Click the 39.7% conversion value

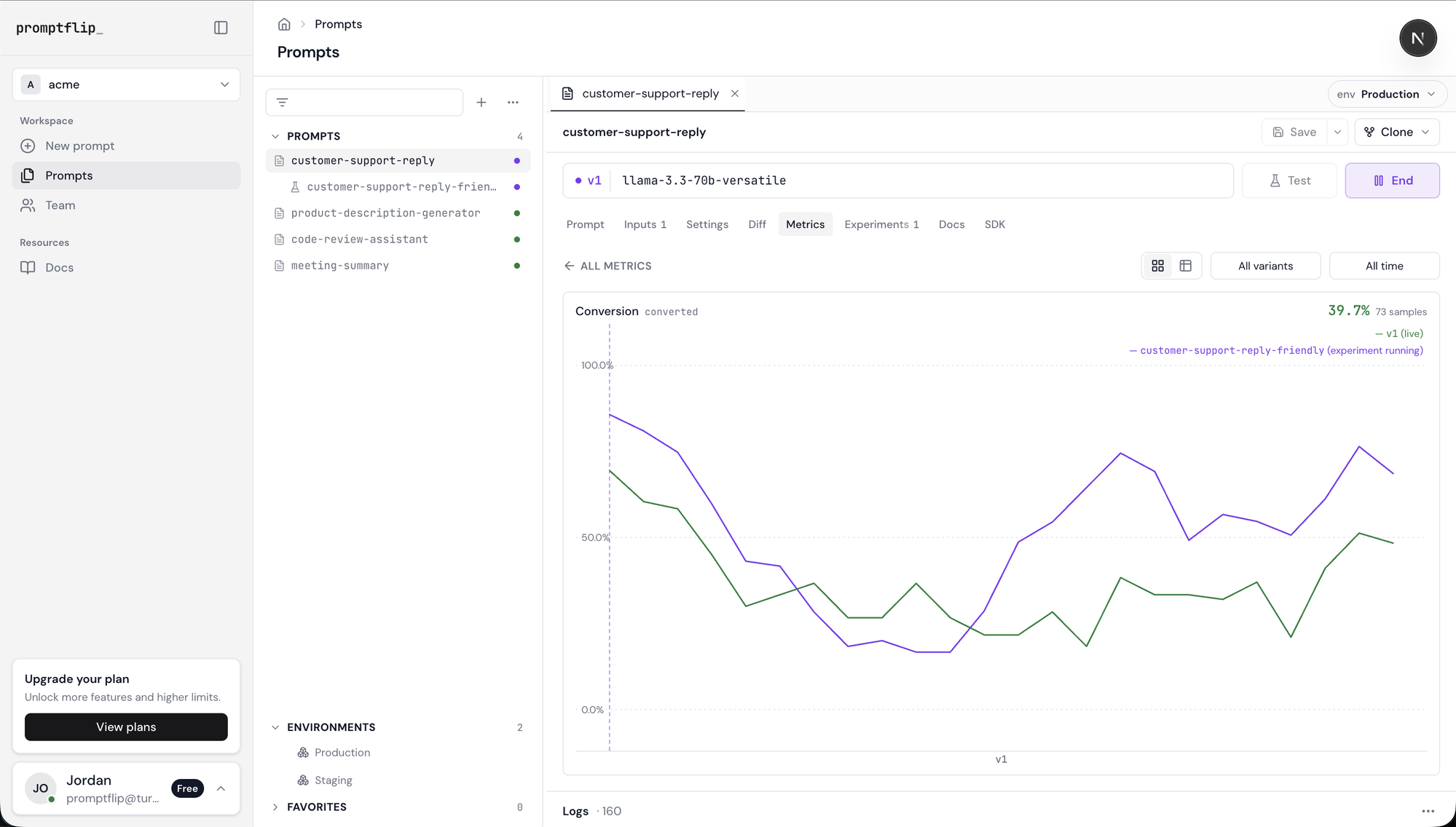tap(1348, 311)
